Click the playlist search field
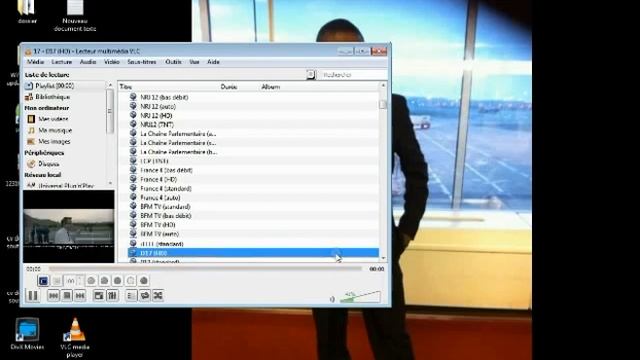Viewport: 640px width, 360px height. (x=353, y=75)
